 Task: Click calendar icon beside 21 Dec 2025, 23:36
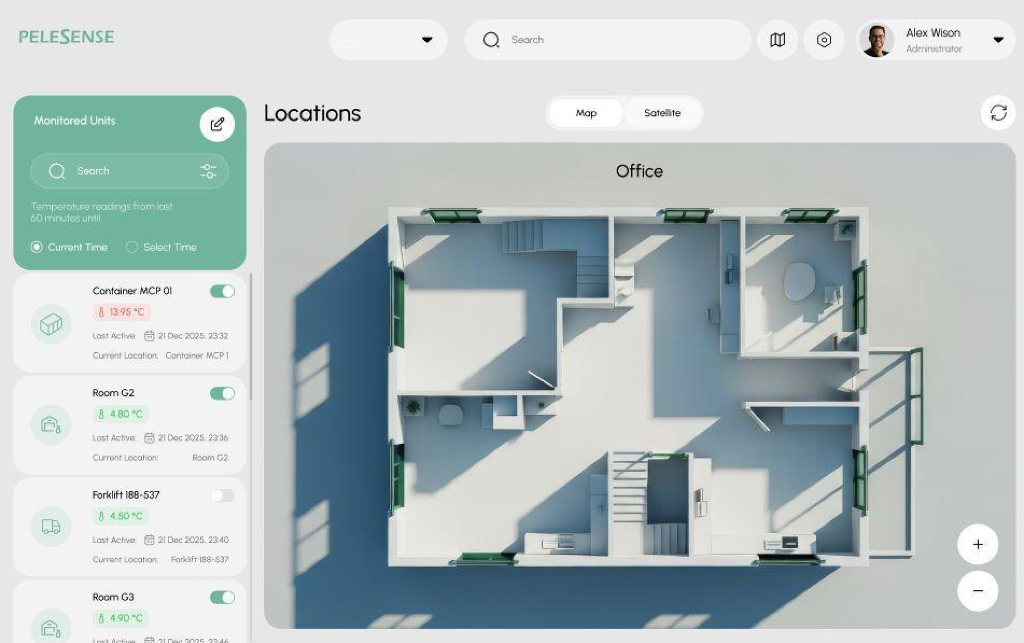click(x=149, y=437)
